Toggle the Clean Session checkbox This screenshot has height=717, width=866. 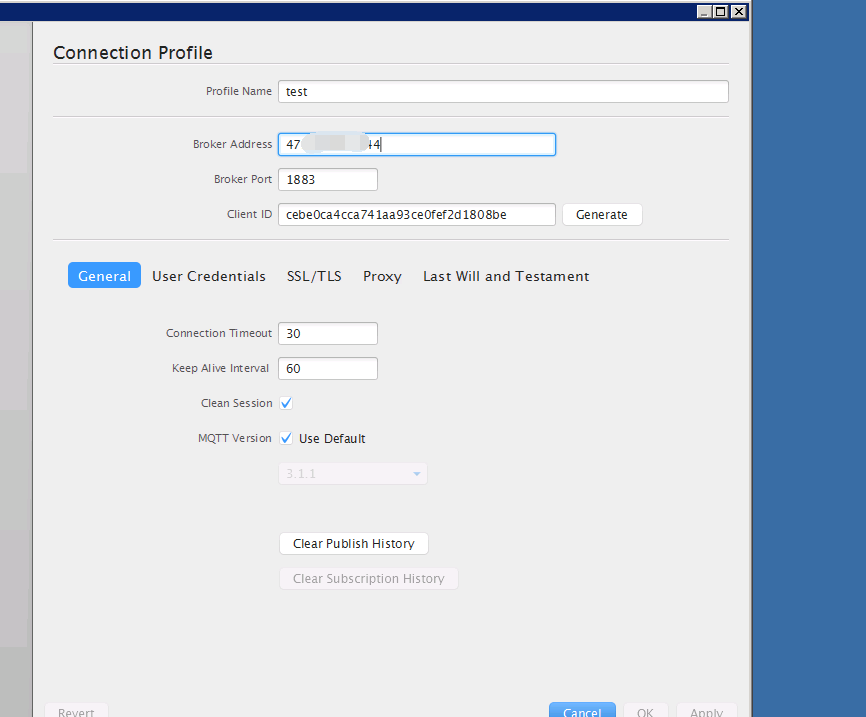click(286, 403)
